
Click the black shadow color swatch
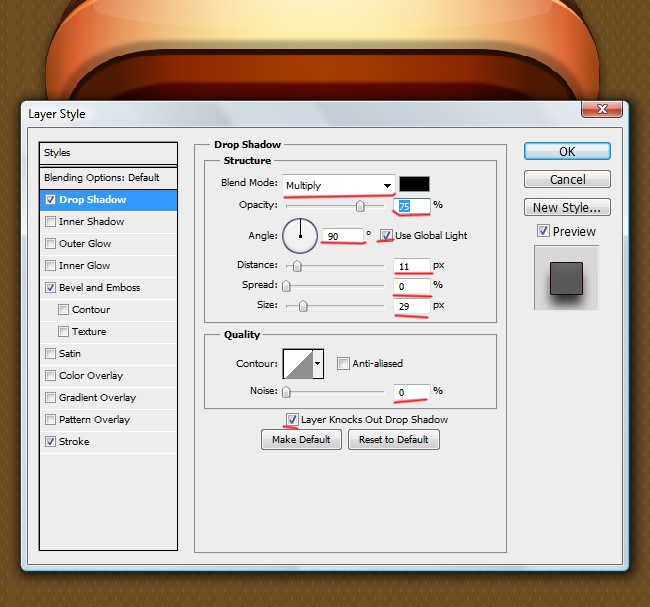click(x=414, y=185)
